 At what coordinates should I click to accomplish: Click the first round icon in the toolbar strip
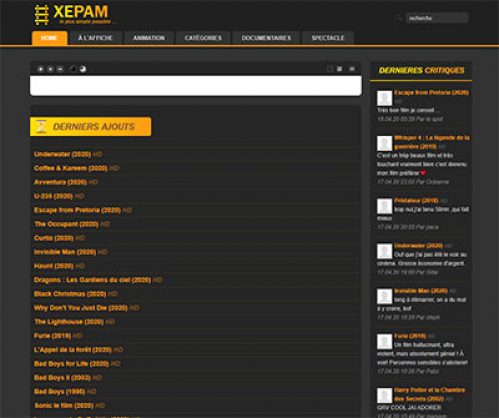(40, 69)
